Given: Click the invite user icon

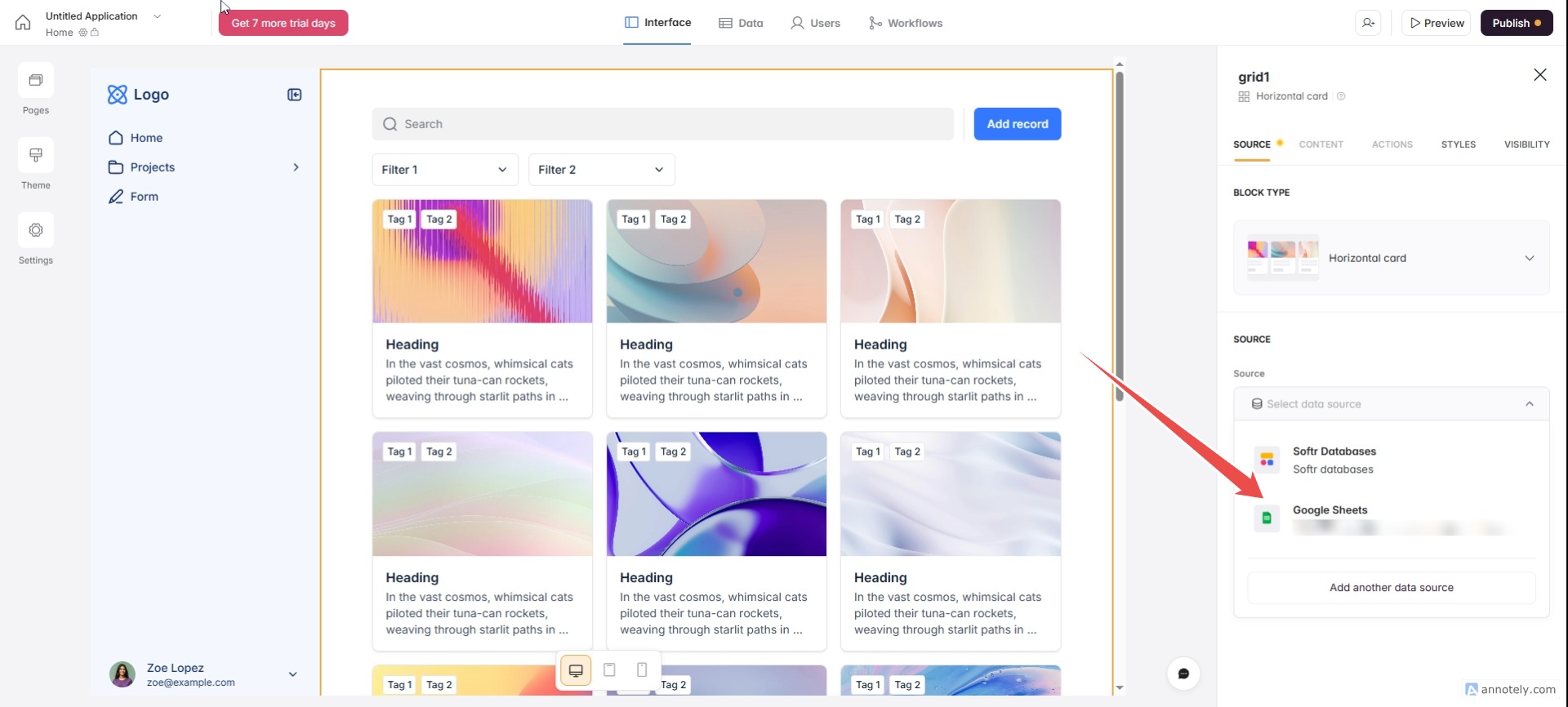Looking at the screenshot, I should [x=1369, y=23].
